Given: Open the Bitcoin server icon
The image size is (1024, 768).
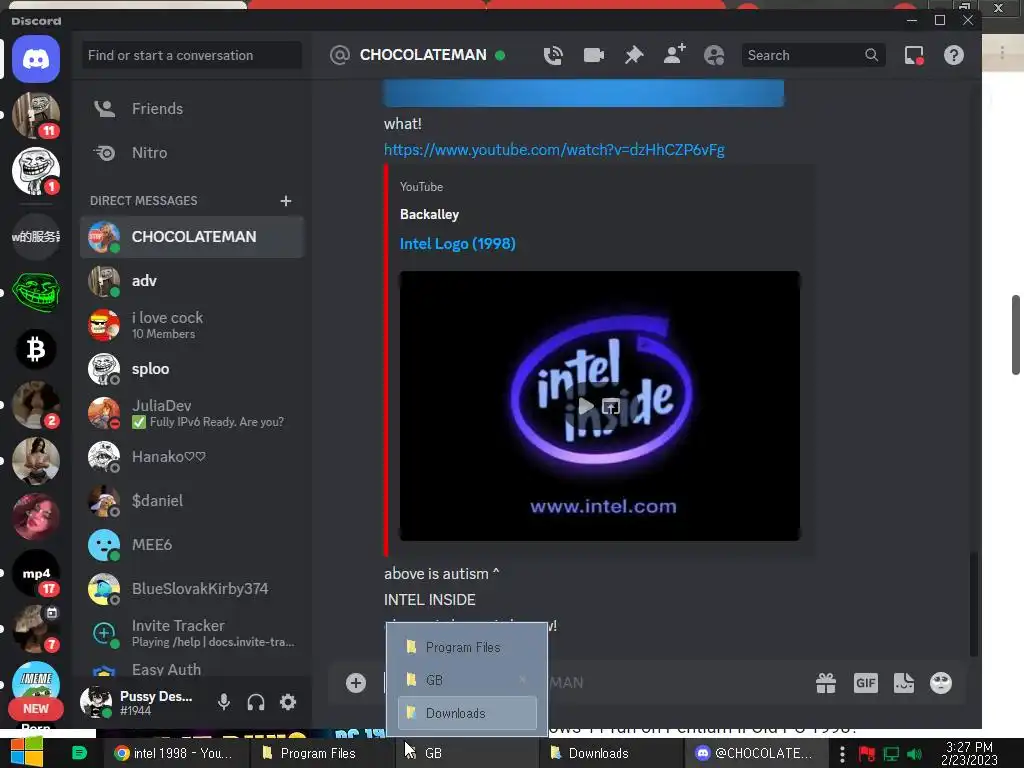Looking at the screenshot, I should (36, 349).
